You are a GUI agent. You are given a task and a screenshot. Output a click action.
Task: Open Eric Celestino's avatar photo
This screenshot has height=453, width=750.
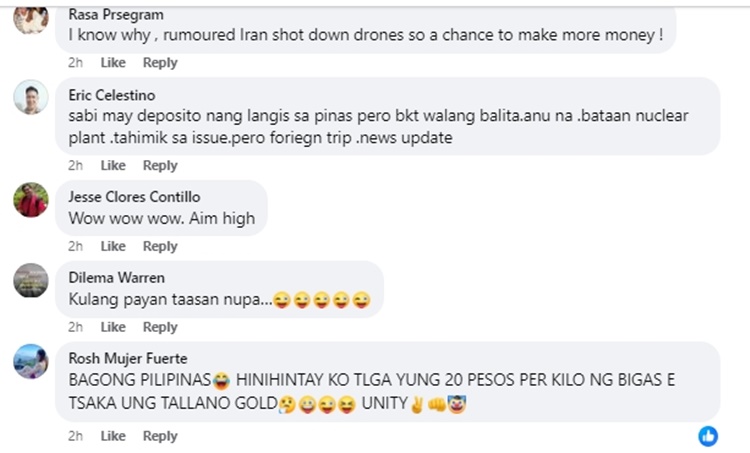point(31,97)
